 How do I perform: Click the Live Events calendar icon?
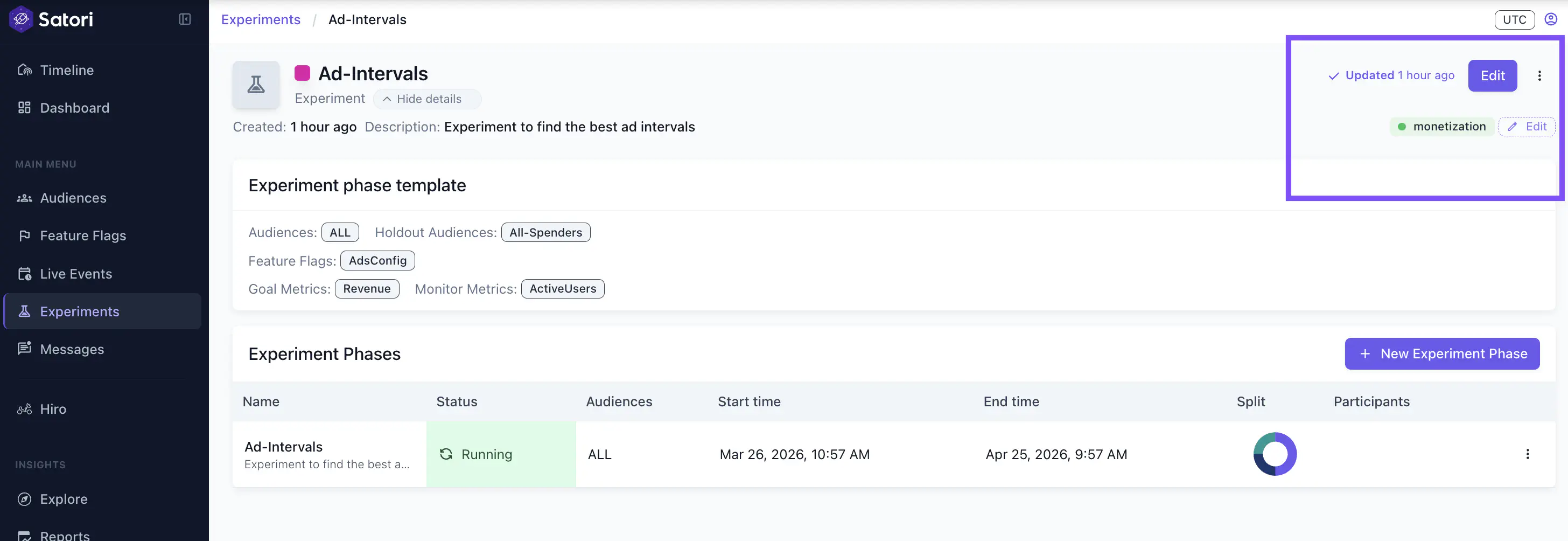(24, 274)
